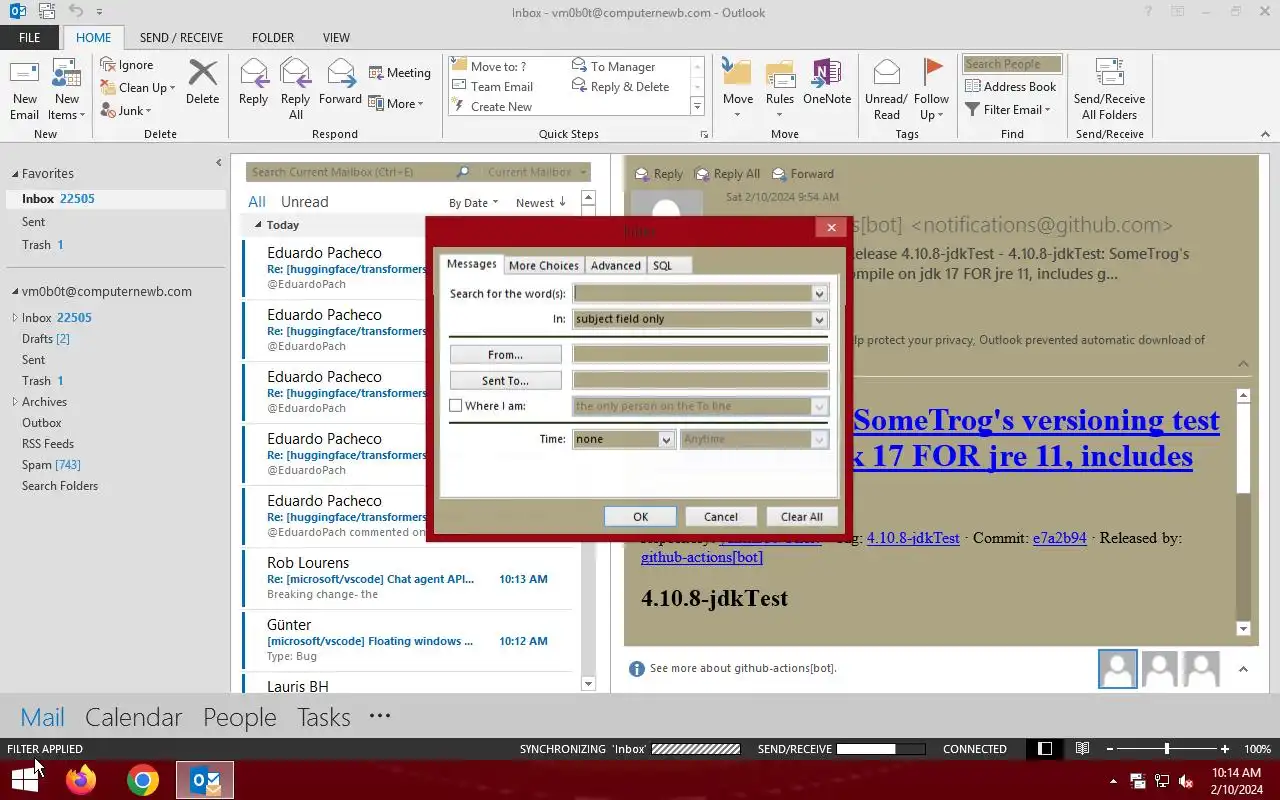Switch to reading view in status bar

pyautogui.click(x=1082, y=749)
